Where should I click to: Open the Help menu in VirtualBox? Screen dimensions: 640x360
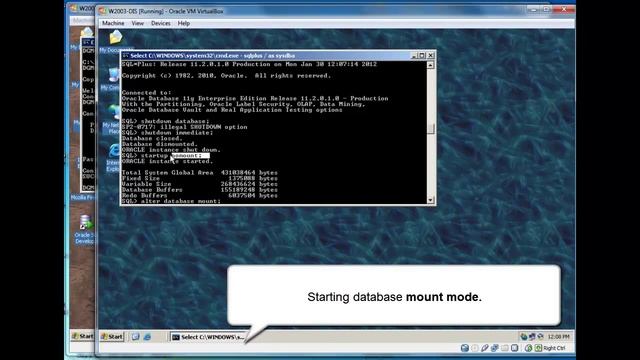click(184, 23)
